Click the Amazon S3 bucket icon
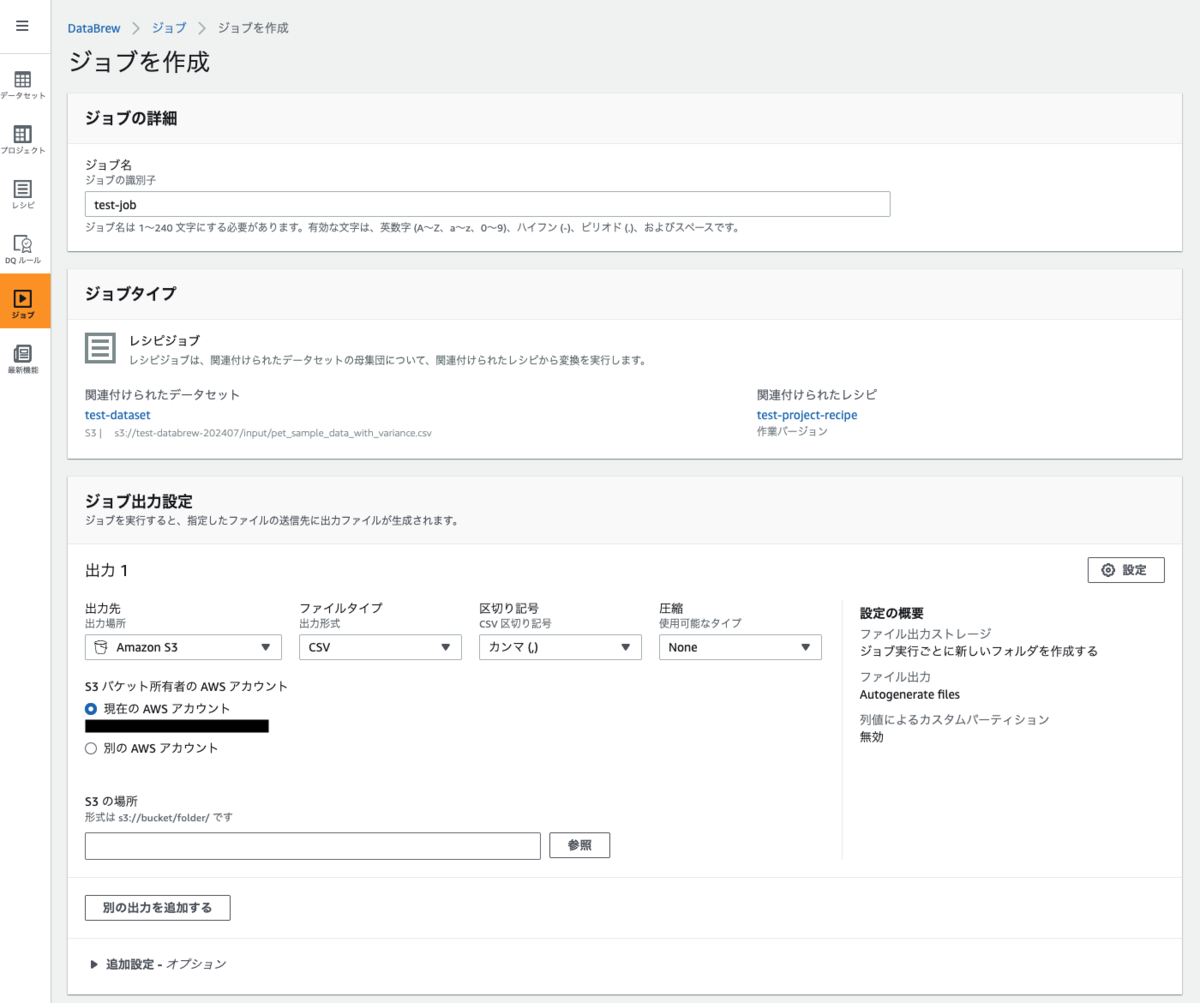Image resolution: width=1200 pixels, height=1003 pixels. click(x=101, y=647)
